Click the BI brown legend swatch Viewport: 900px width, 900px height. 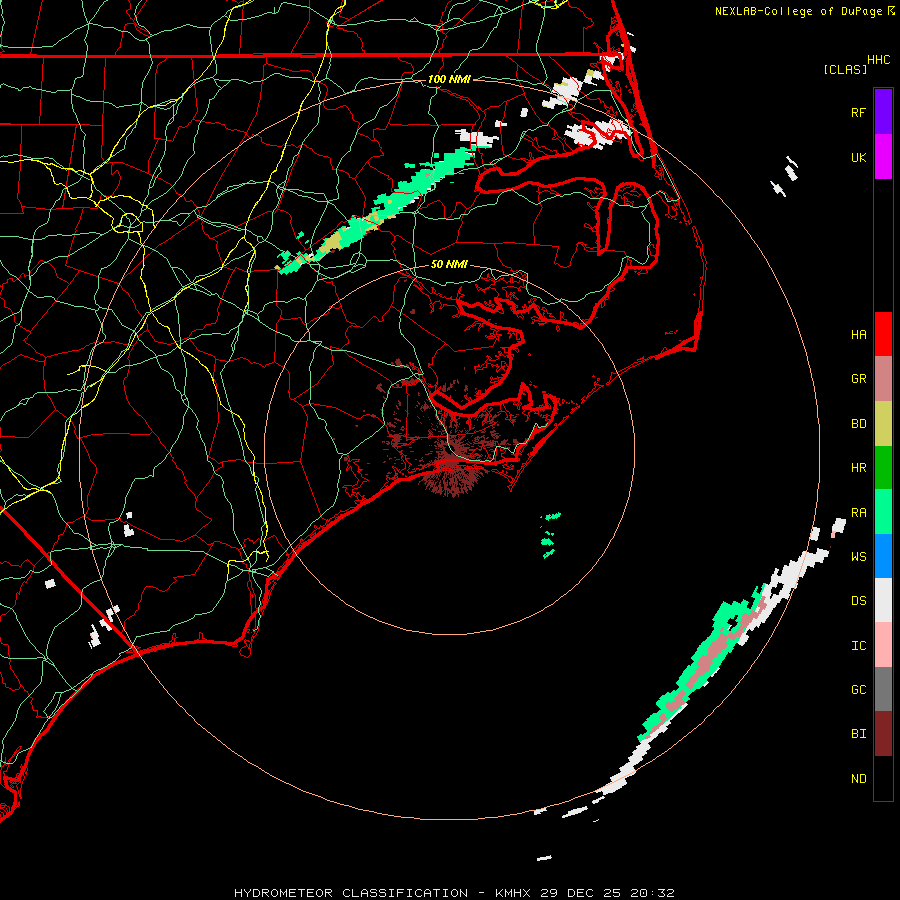point(883,734)
